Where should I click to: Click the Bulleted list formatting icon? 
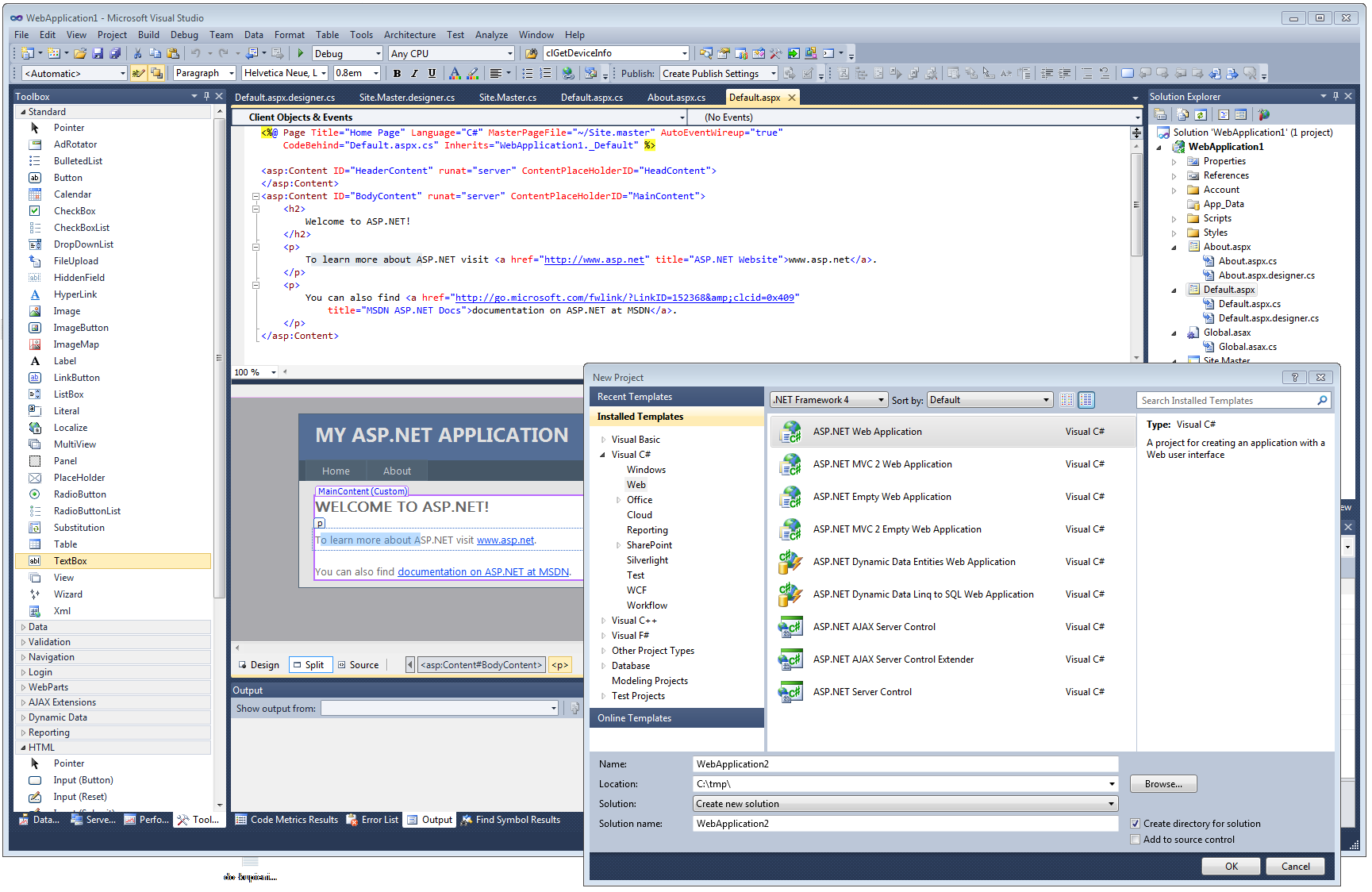[x=527, y=73]
